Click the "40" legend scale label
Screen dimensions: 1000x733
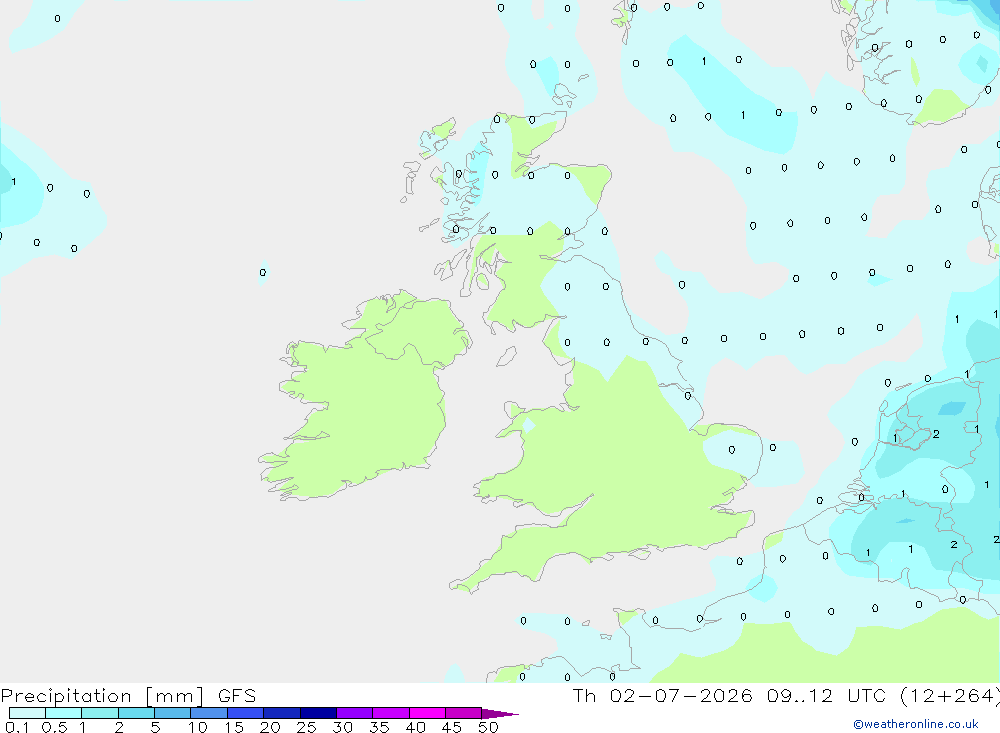pyautogui.click(x=416, y=727)
